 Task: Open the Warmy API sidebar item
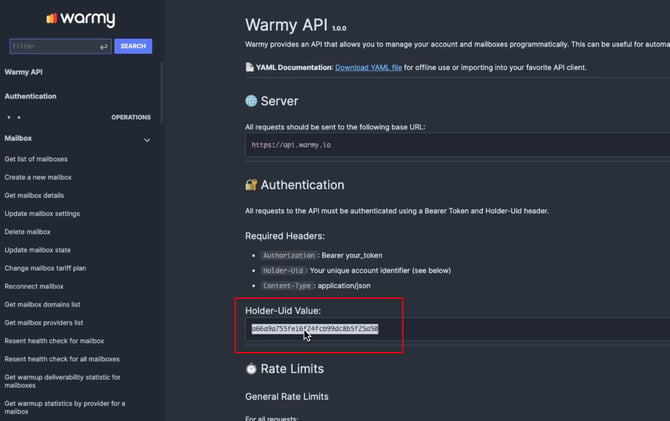(24, 72)
